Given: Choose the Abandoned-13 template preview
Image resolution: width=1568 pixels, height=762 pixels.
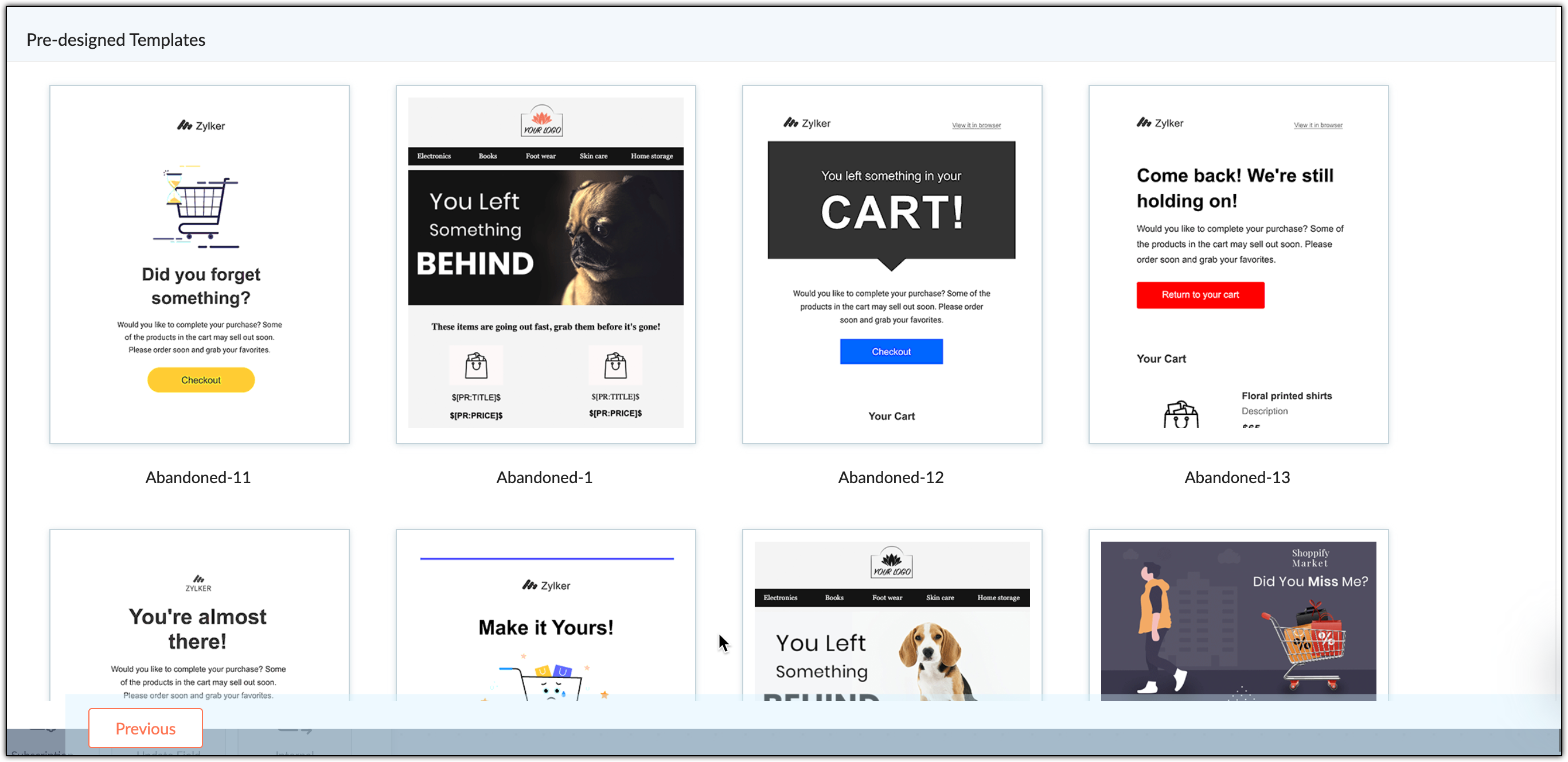Looking at the screenshot, I should pyautogui.click(x=1238, y=265).
